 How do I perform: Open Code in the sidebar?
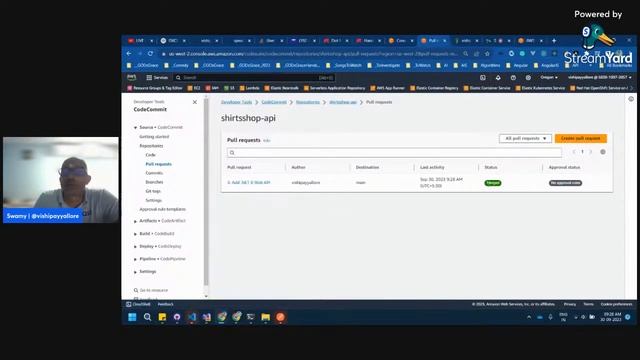150,155
